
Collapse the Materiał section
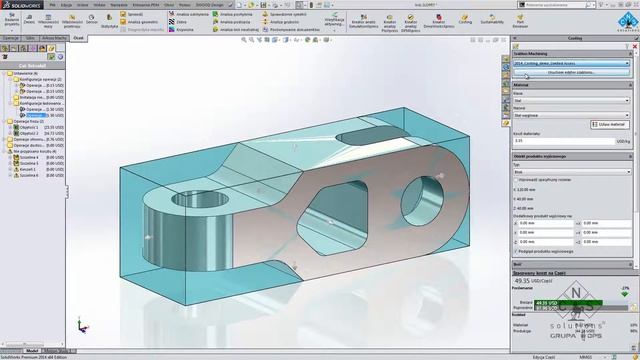tap(630, 85)
